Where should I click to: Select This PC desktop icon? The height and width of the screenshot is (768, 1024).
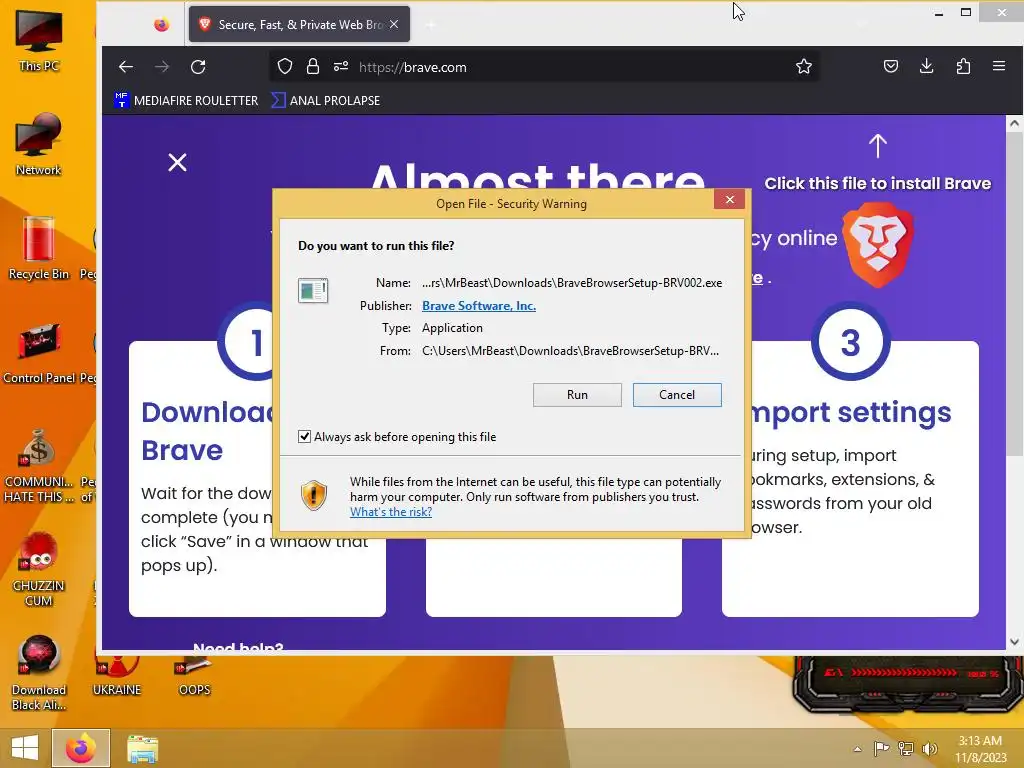click(x=39, y=40)
